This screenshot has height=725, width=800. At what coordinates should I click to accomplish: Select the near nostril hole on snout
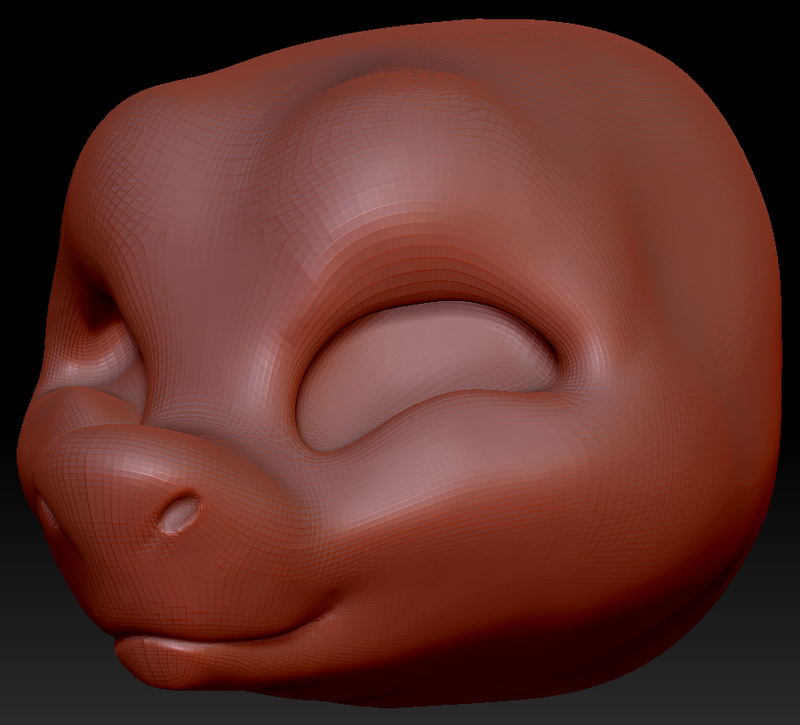click(180, 512)
